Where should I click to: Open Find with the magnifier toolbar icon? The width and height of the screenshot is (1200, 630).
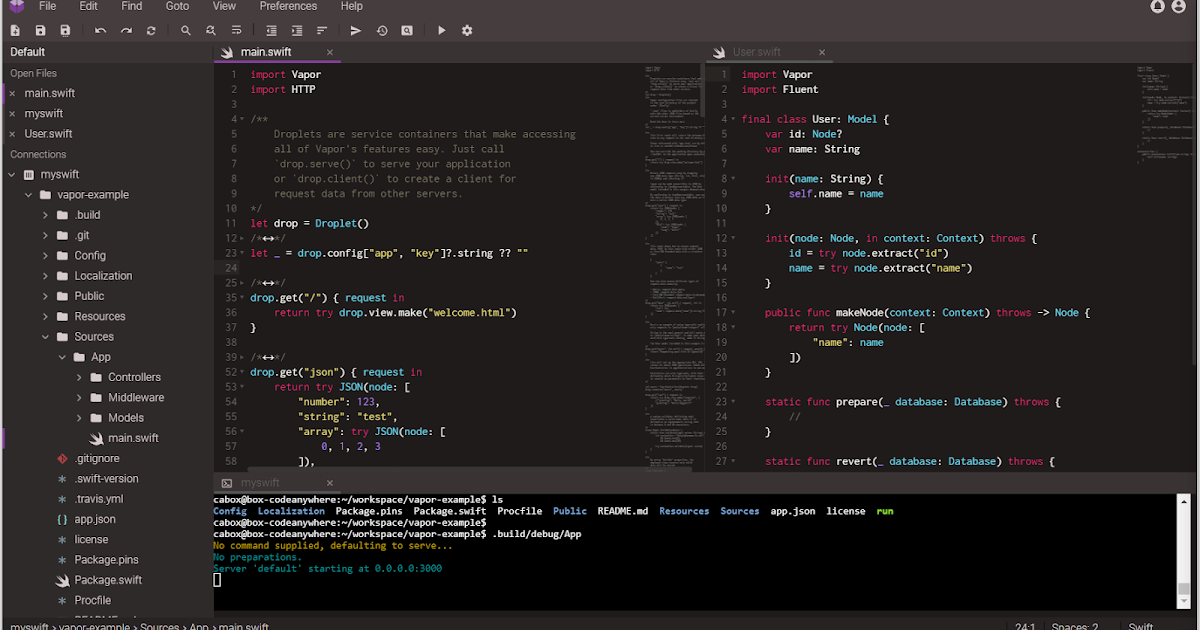(x=186, y=31)
